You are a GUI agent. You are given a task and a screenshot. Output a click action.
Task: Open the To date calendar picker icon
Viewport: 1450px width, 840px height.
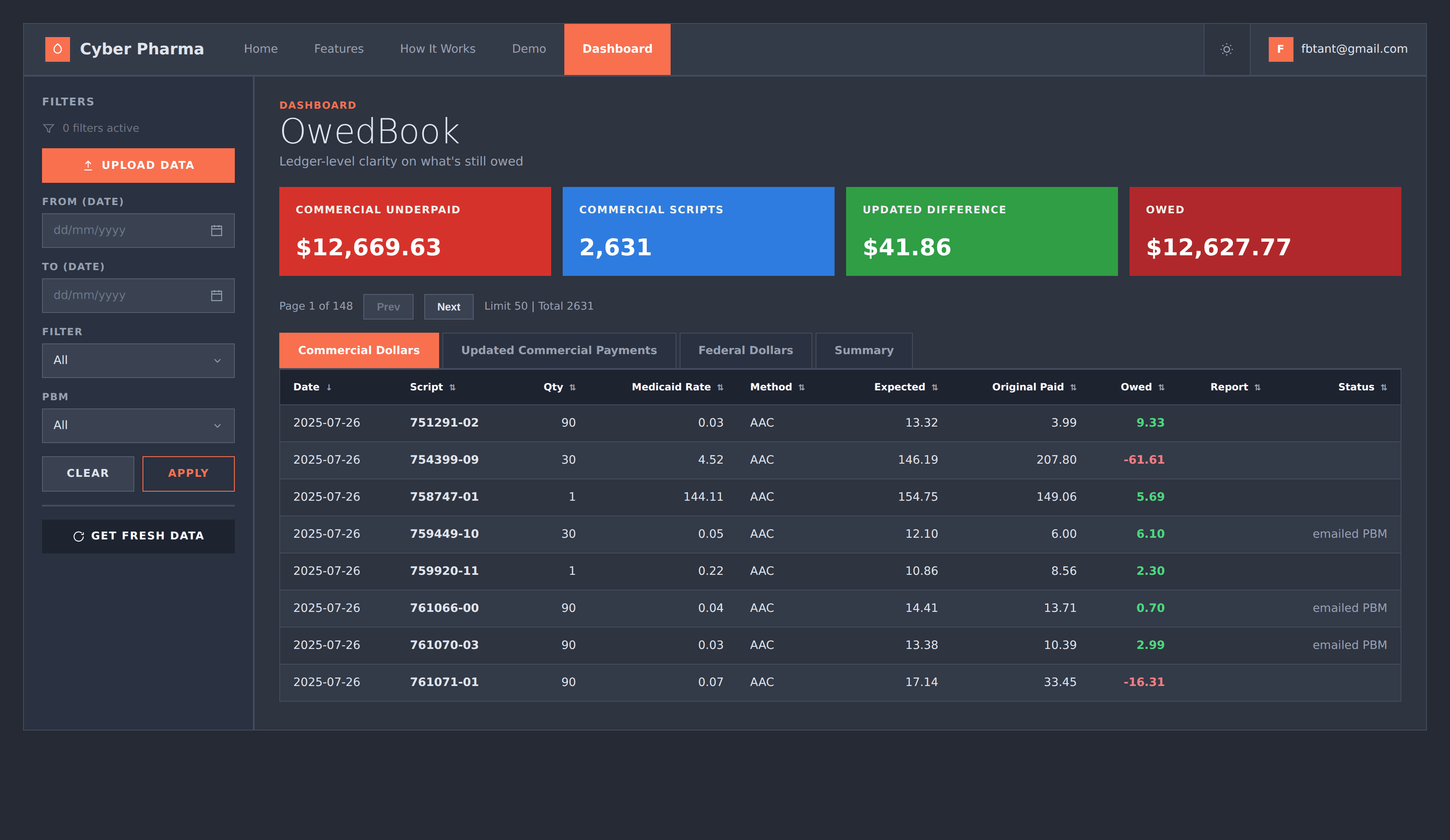(216, 296)
